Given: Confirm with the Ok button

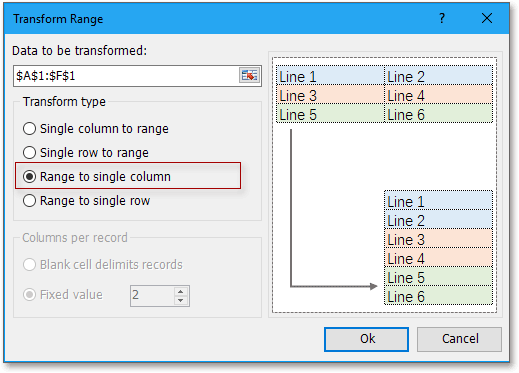Looking at the screenshot, I should pyautogui.click(x=366, y=339).
